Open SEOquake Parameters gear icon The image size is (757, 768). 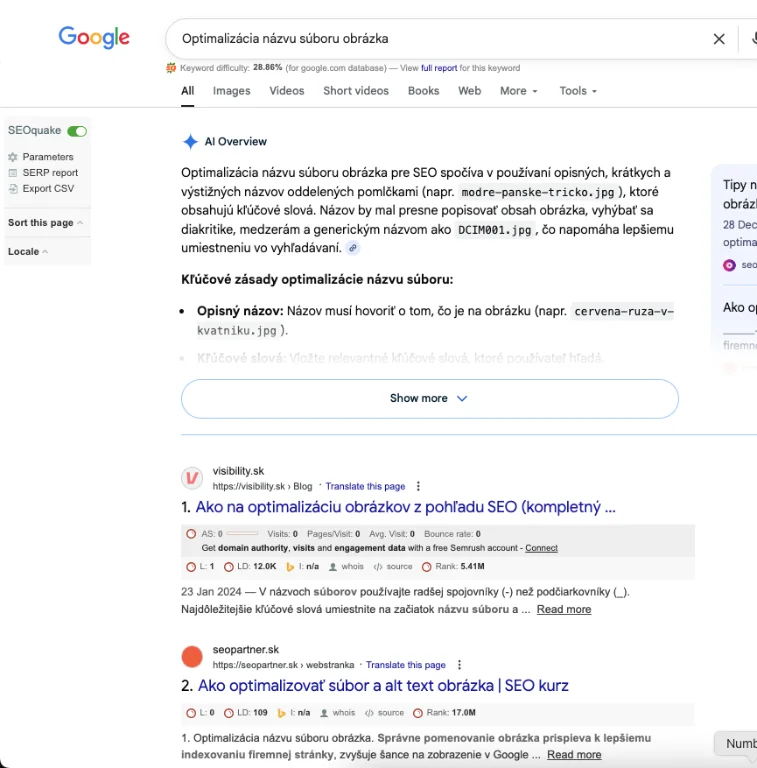[13, 157]
